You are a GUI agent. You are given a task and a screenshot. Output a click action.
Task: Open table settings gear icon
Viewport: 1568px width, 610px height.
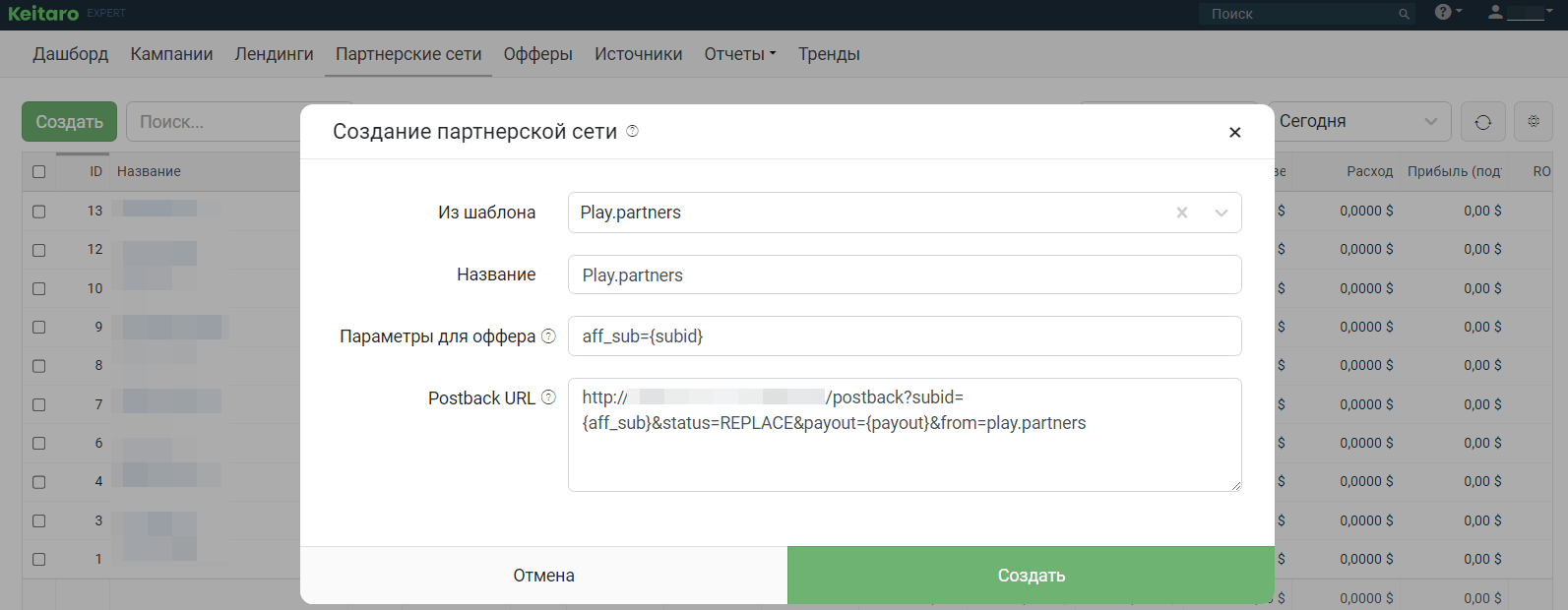[1534, 122]
